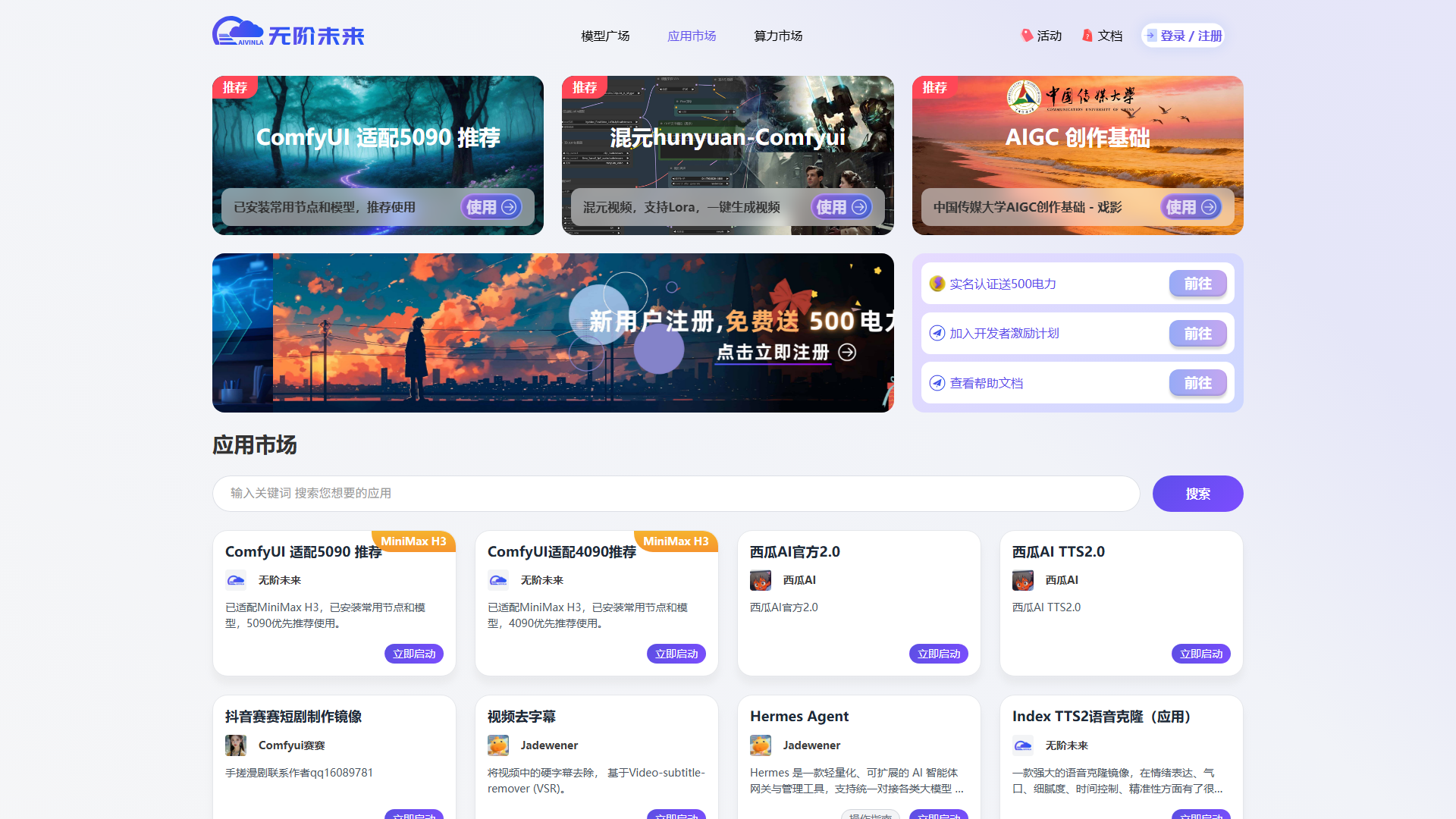Screen dimensions: 1456x819
Task: Click the paper-plane icon beside 加入开发者激励计划
Action: [x=937, y=333]
